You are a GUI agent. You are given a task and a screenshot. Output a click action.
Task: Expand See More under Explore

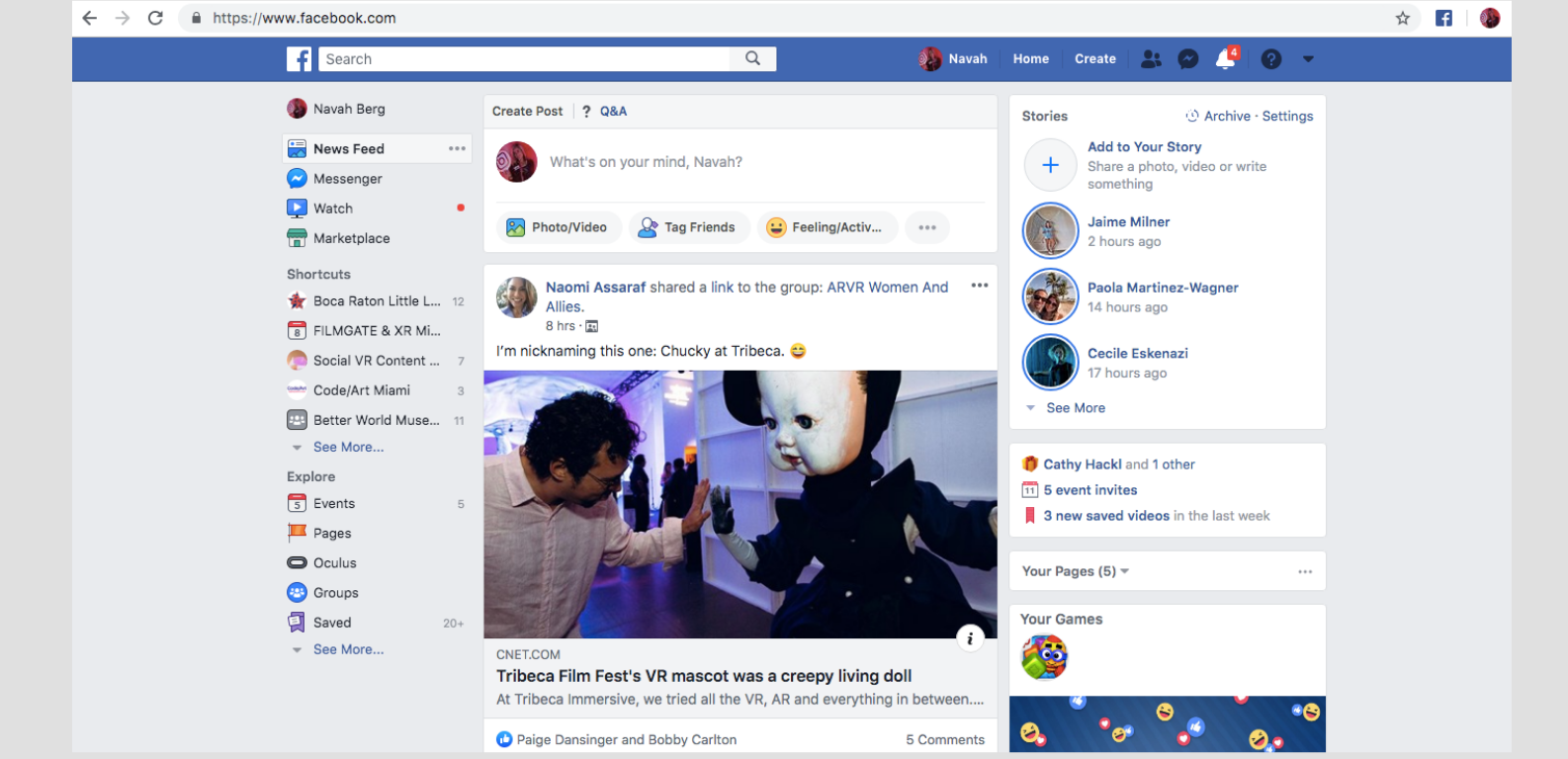coord(348,649)
